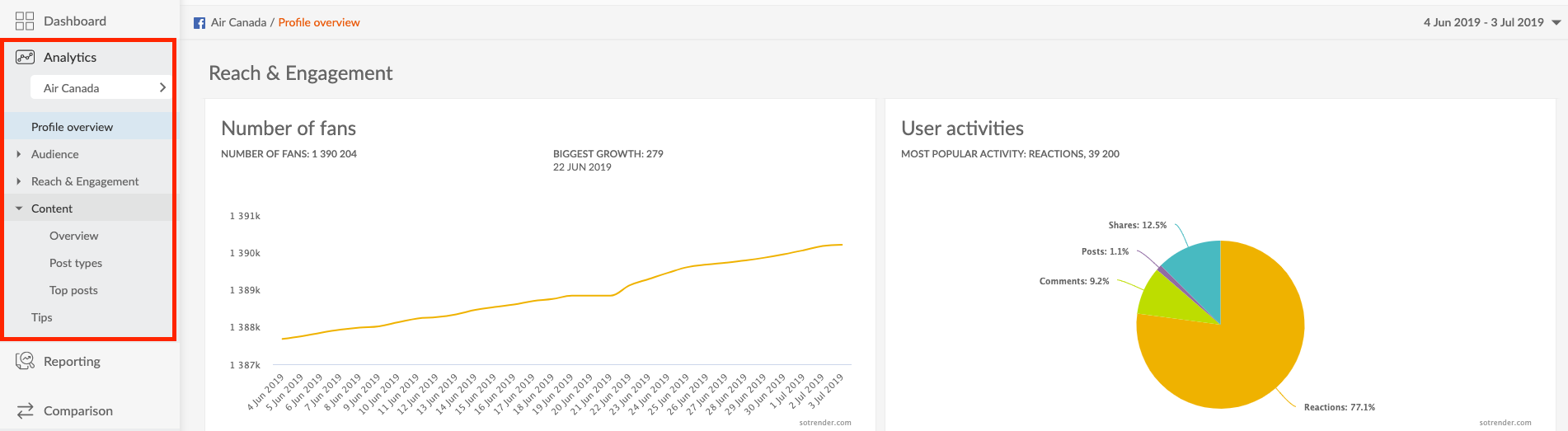Open the Air Canada profile selector
1568x431 pixels.
pyautogui.click(x=101, y=88)
